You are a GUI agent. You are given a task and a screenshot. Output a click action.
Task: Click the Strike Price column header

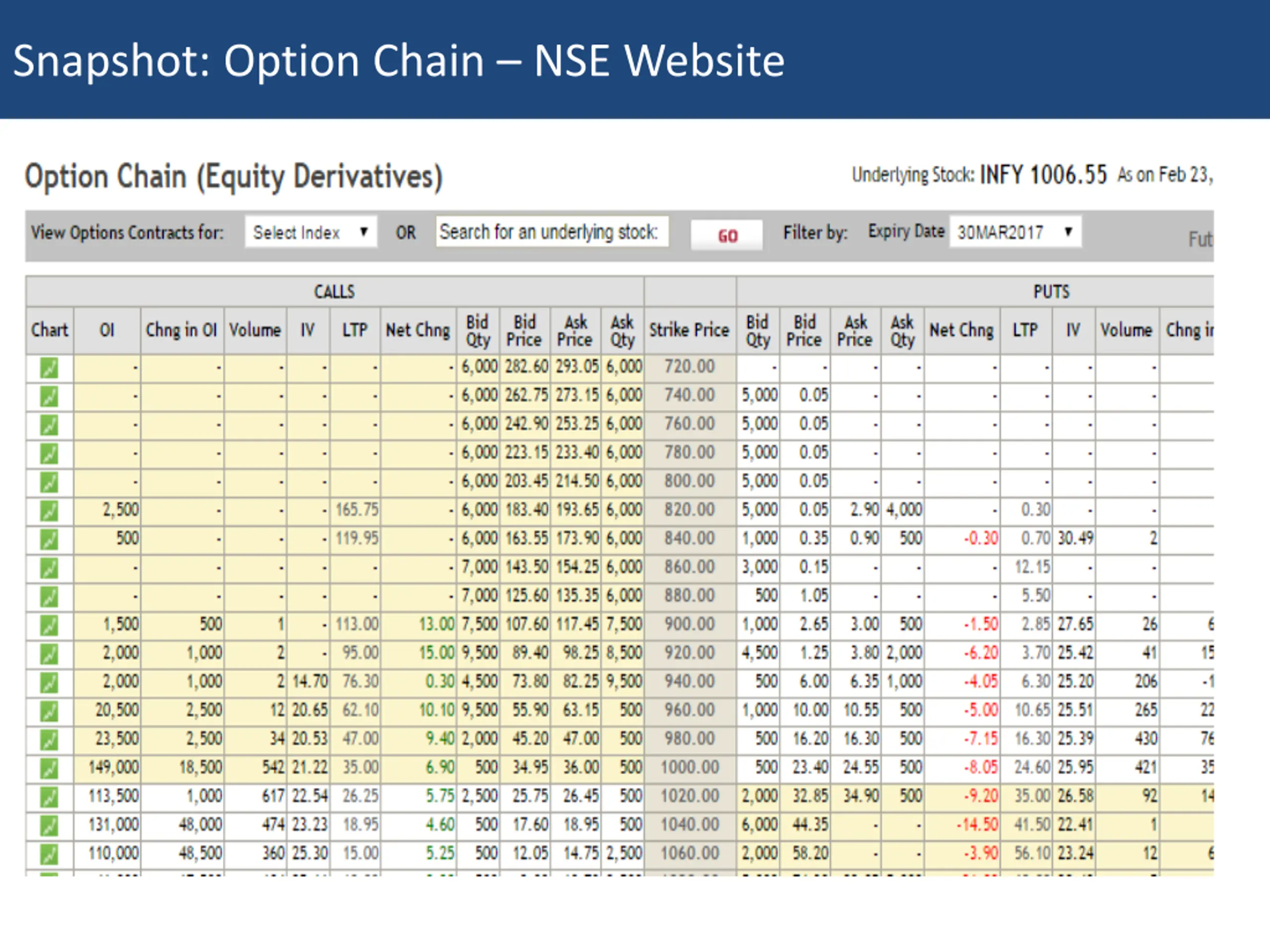pos(689,330)
